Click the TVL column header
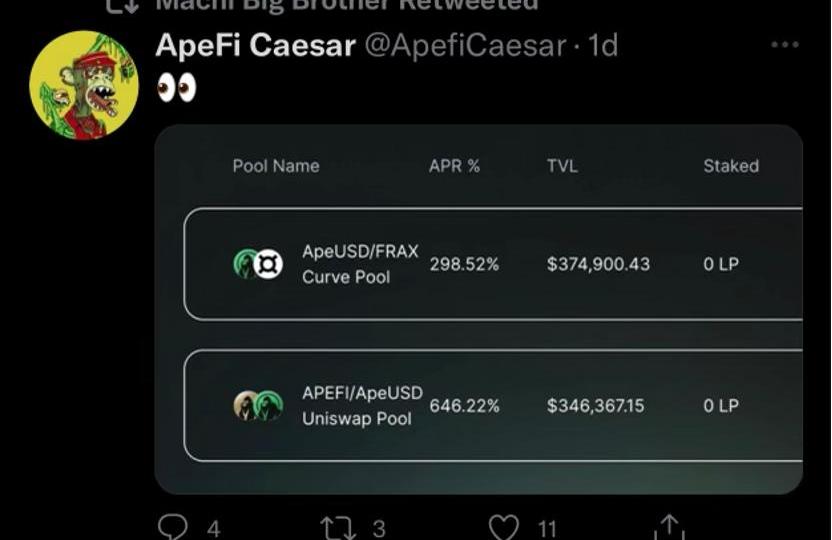The image size is (832, 540). 562,166
